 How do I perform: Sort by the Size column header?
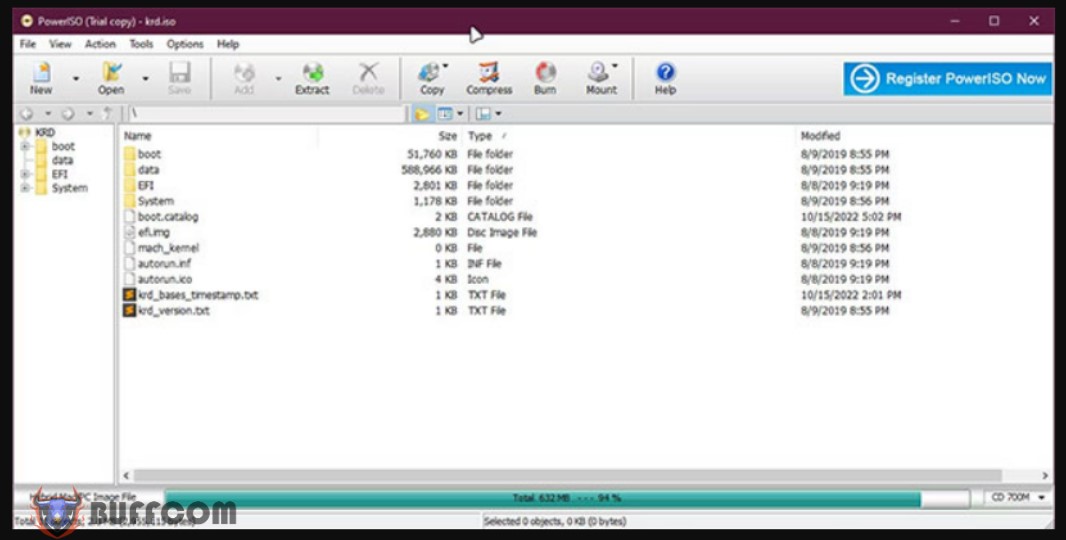(x=447, y=136)
